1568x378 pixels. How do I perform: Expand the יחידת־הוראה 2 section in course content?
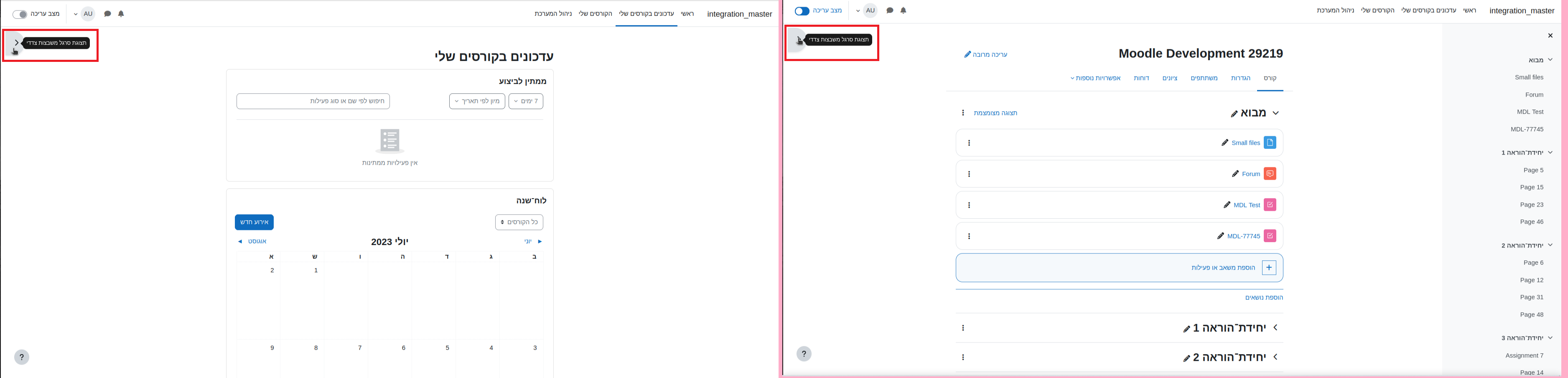click(x=1276, y=357)
